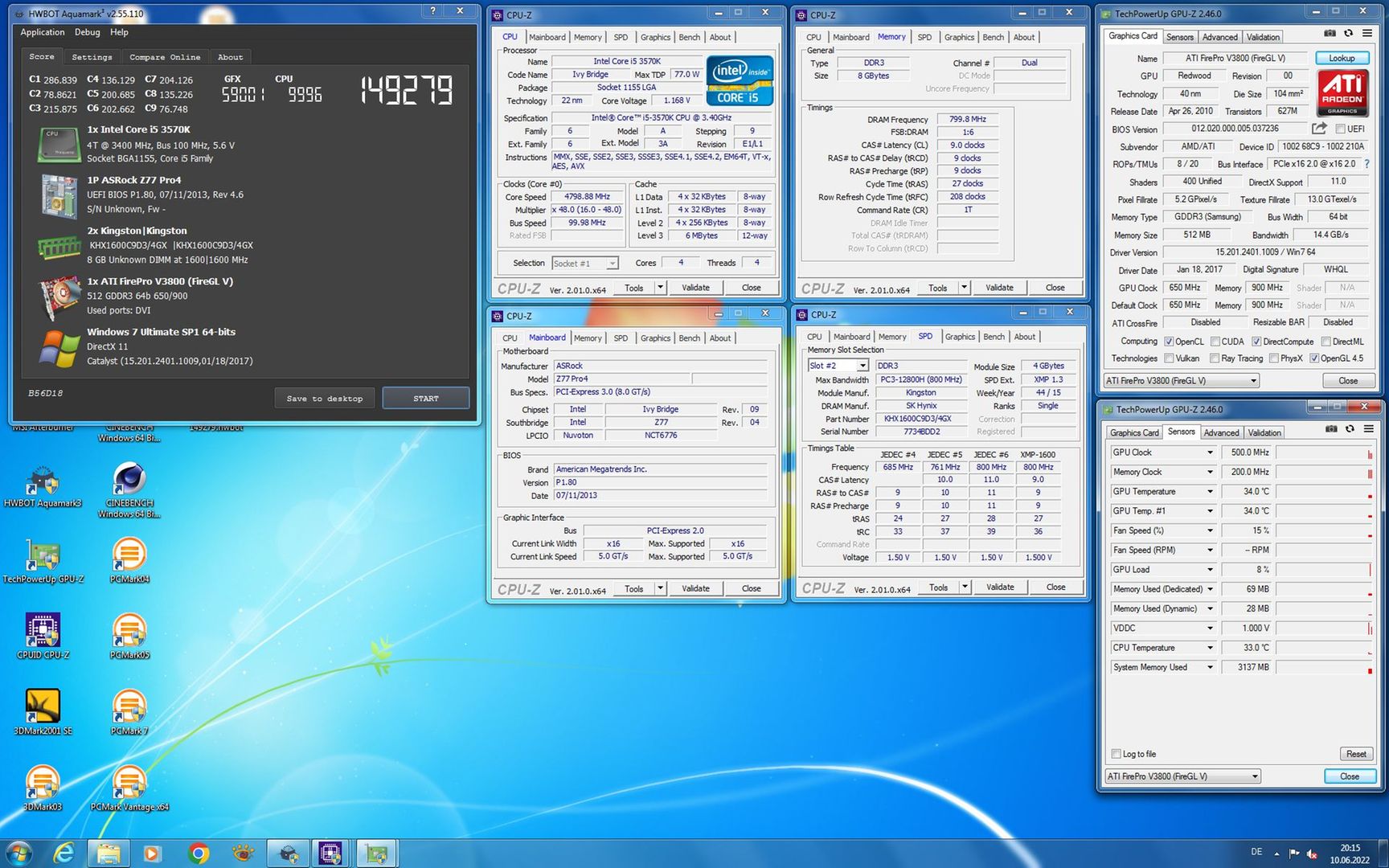Toggle the OpenCL checkbox
Screen dimensions: 1389x868
click(1169, 342)
